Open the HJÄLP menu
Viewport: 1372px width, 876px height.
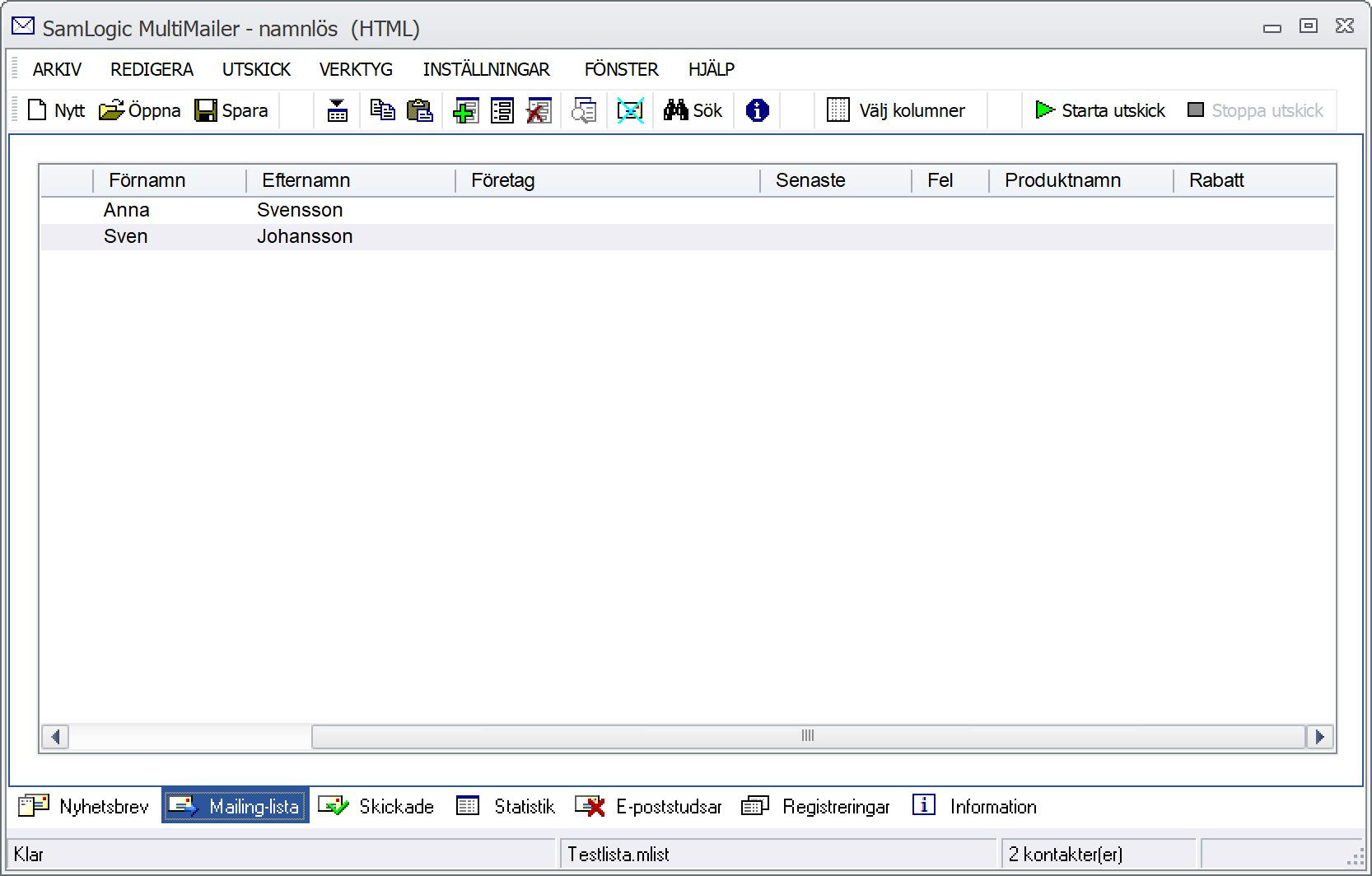click(712, 70)
